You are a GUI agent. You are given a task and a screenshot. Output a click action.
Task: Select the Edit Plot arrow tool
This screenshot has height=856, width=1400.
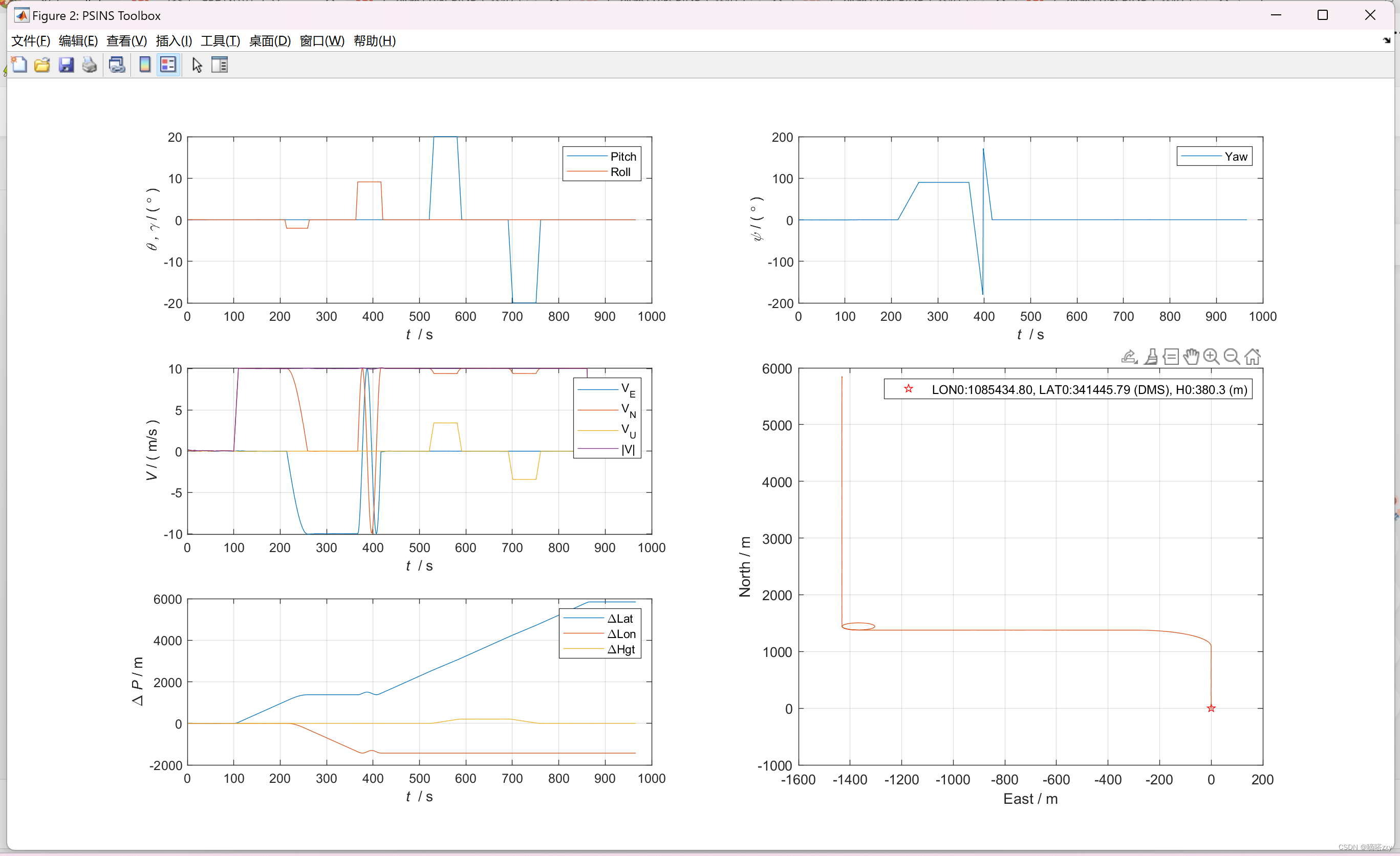click(197, 65)
